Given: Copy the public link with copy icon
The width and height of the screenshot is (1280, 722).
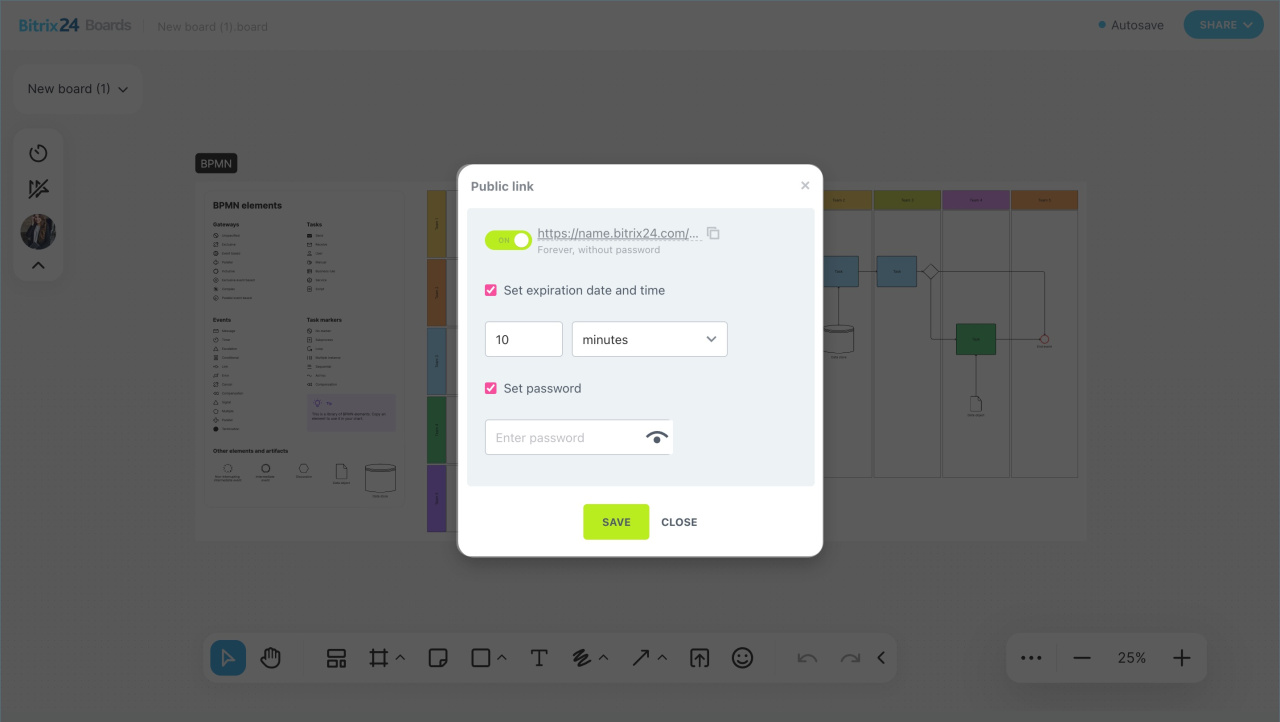Looking at the screenshot, I should (x=713, y=233).
